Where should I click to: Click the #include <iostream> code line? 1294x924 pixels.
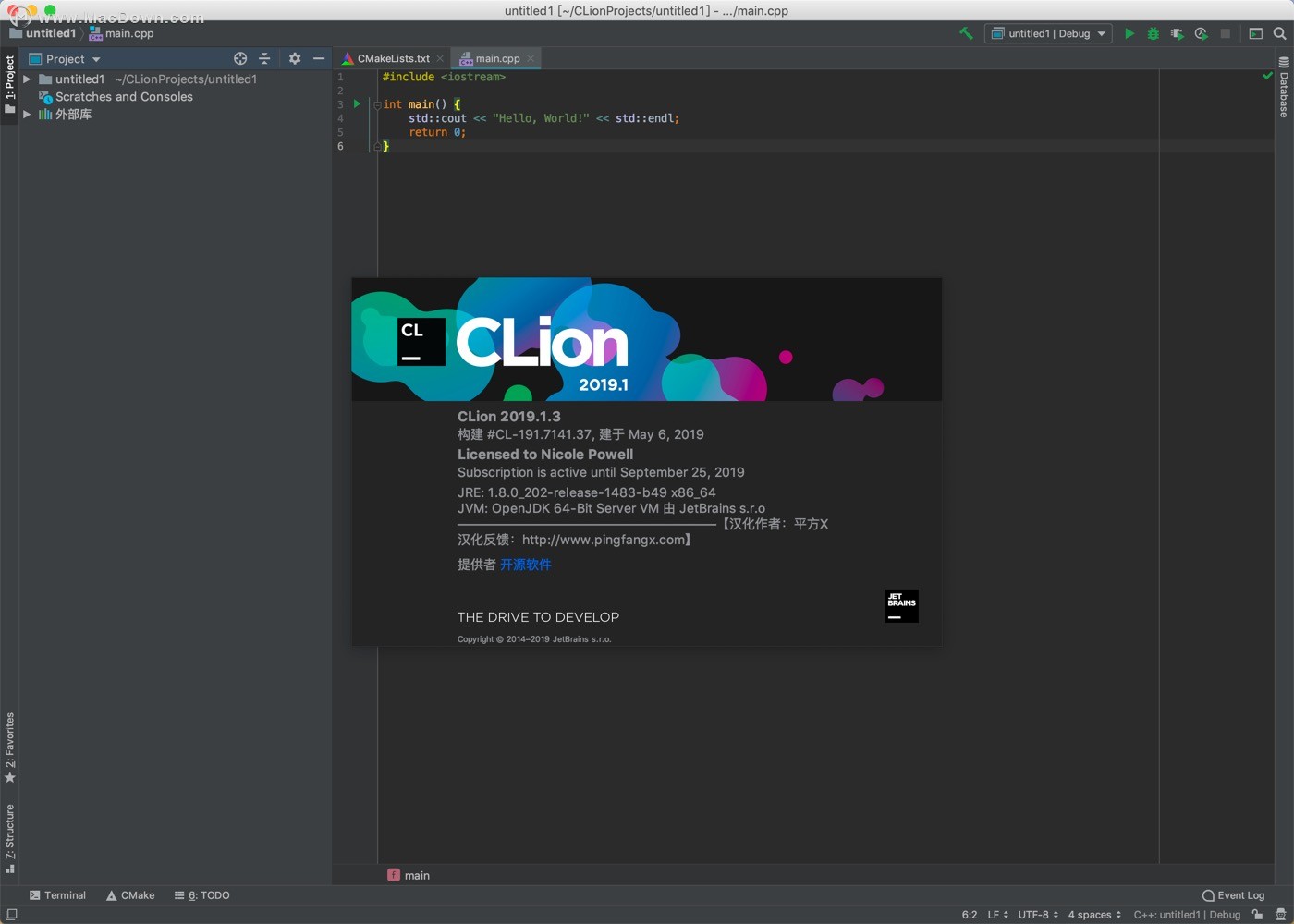(x=444, y=77)
